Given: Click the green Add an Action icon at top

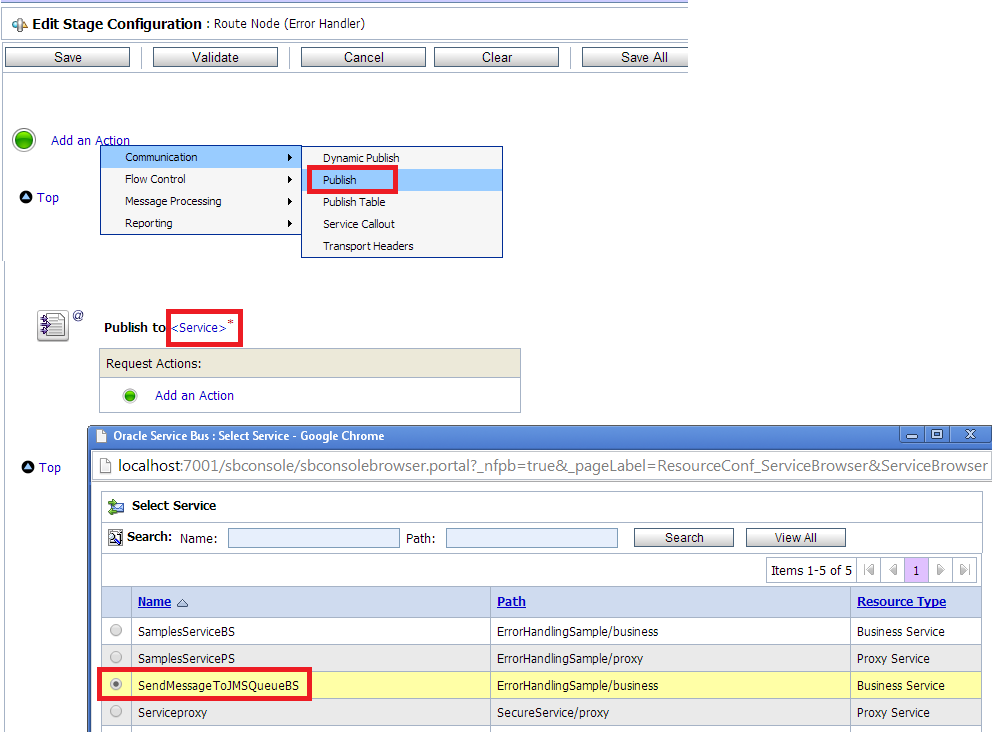Looking at the screenshot, I should [x=24, y=139].
